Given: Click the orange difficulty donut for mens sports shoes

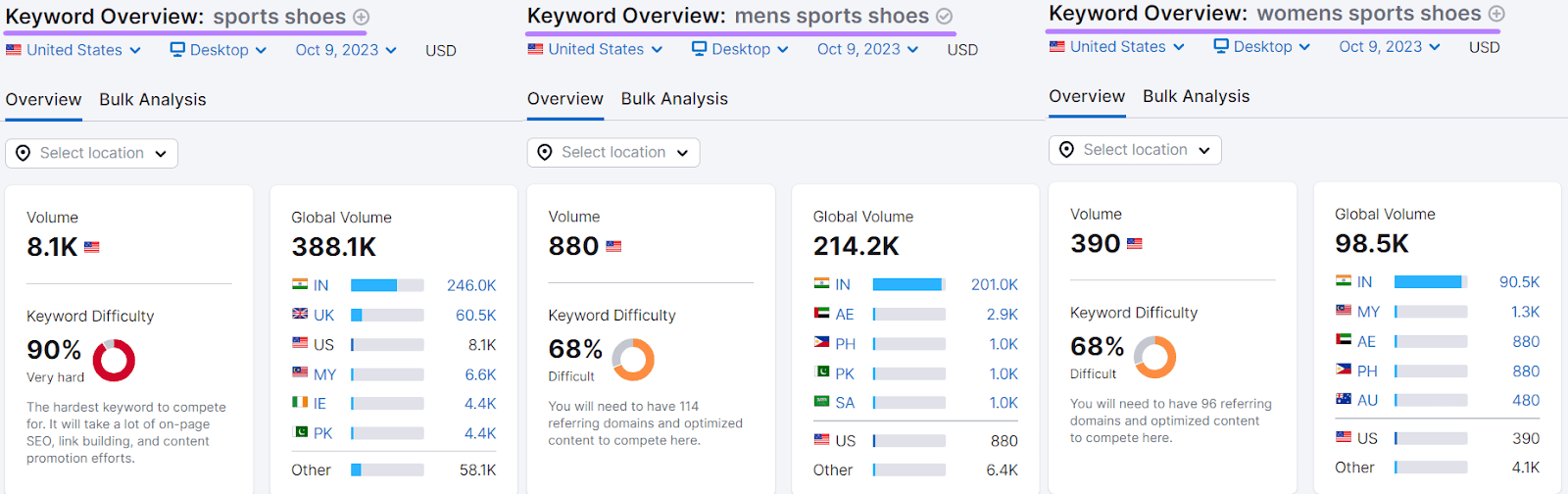Looking at the screenshot, I should tap(633, 360).
